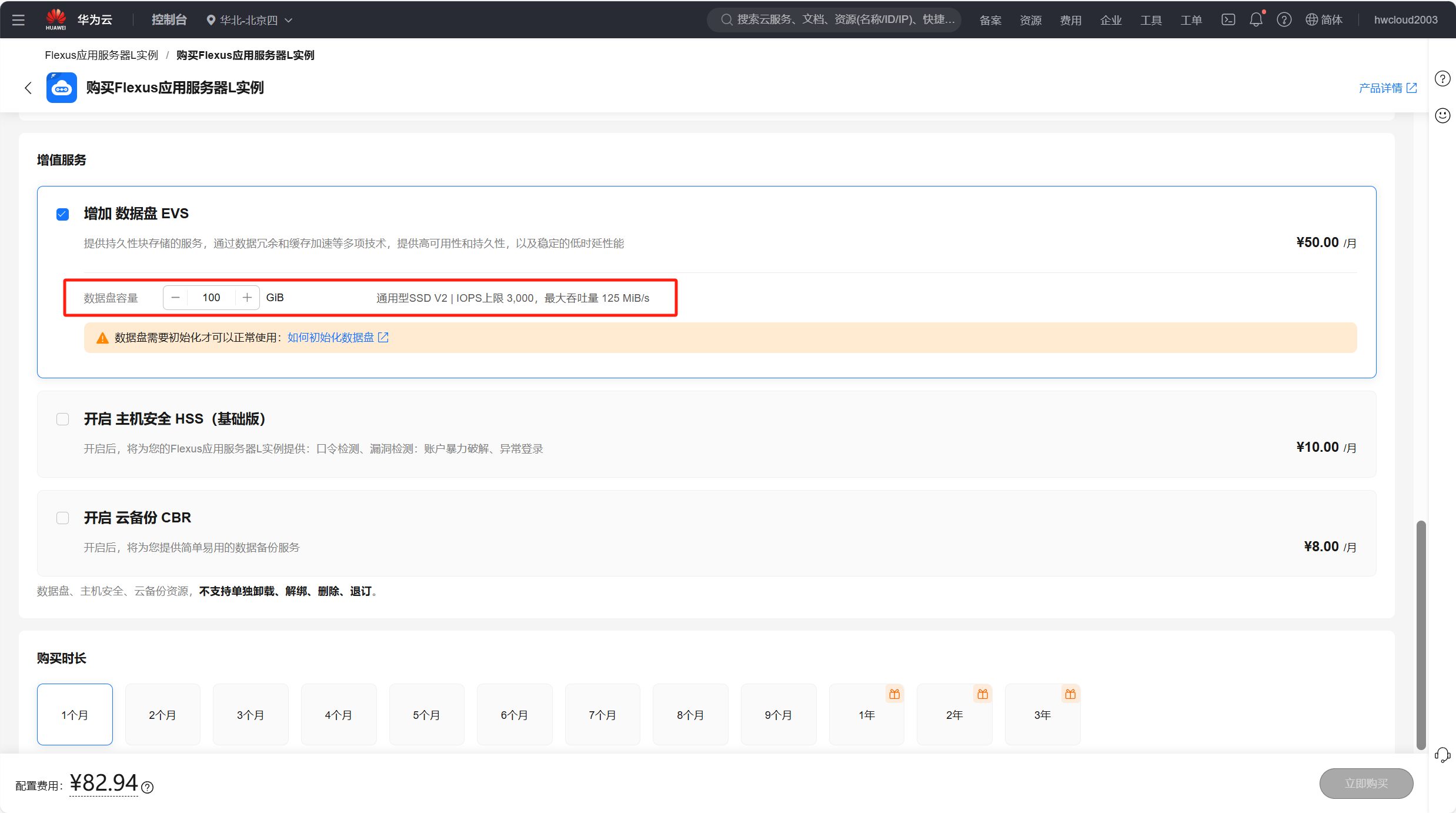Click the search cloud services field
1456x813 pixels.
click(835, 20)
